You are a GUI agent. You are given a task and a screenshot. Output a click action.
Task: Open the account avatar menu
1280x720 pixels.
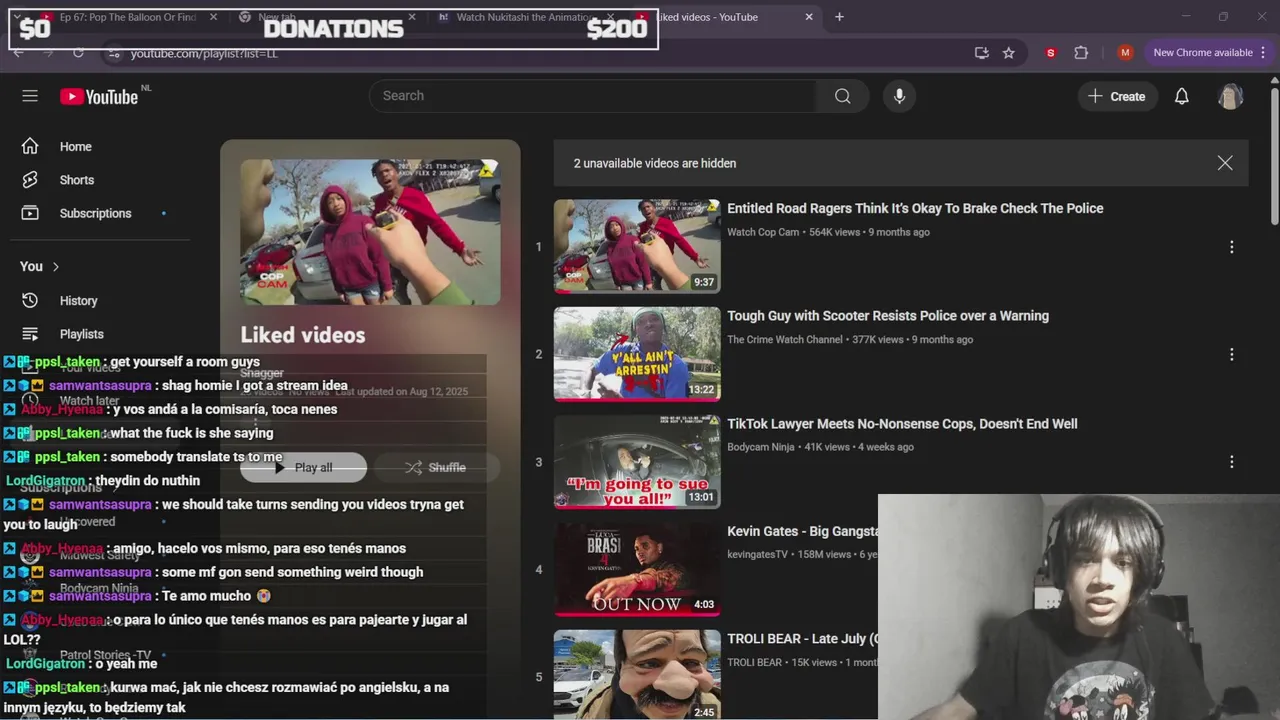[1230, 96]
